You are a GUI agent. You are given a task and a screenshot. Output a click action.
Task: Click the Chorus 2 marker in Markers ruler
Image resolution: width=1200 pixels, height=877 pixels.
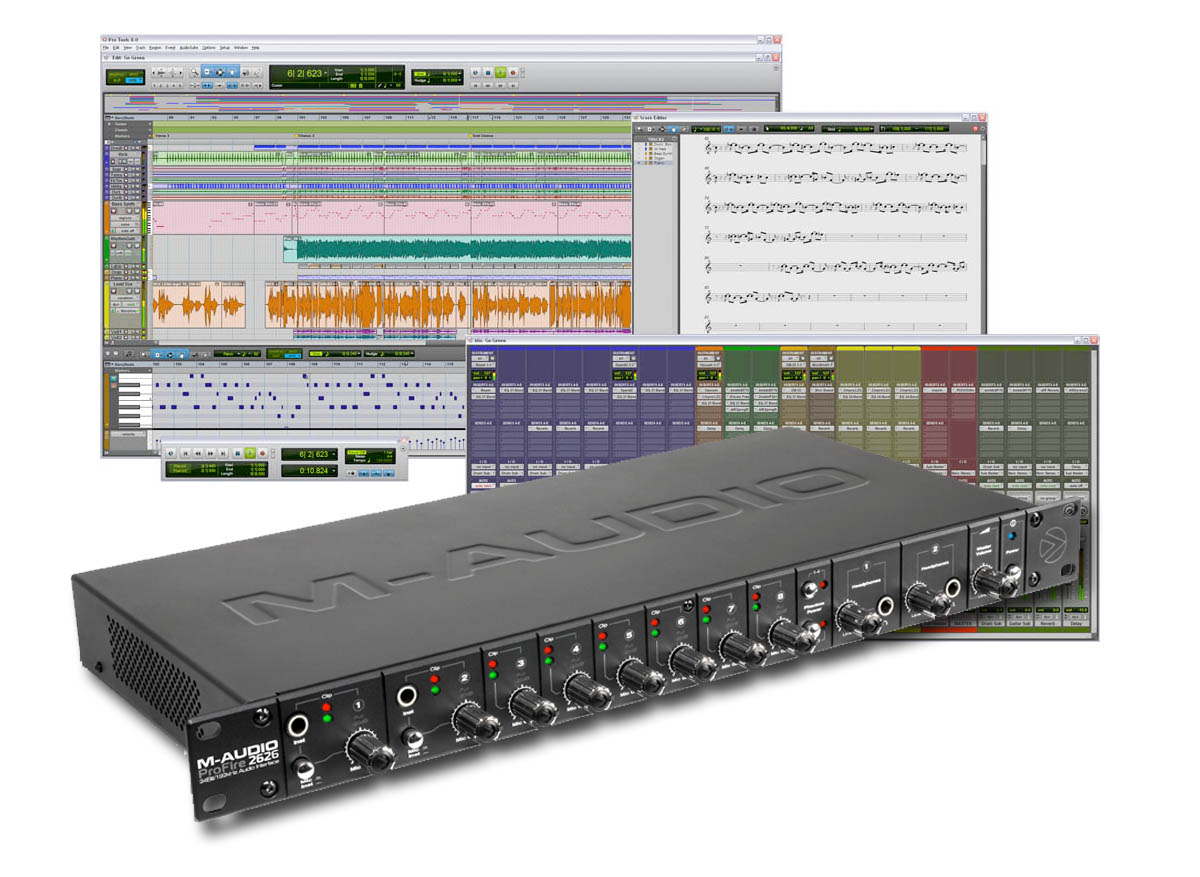pos(306,135)
